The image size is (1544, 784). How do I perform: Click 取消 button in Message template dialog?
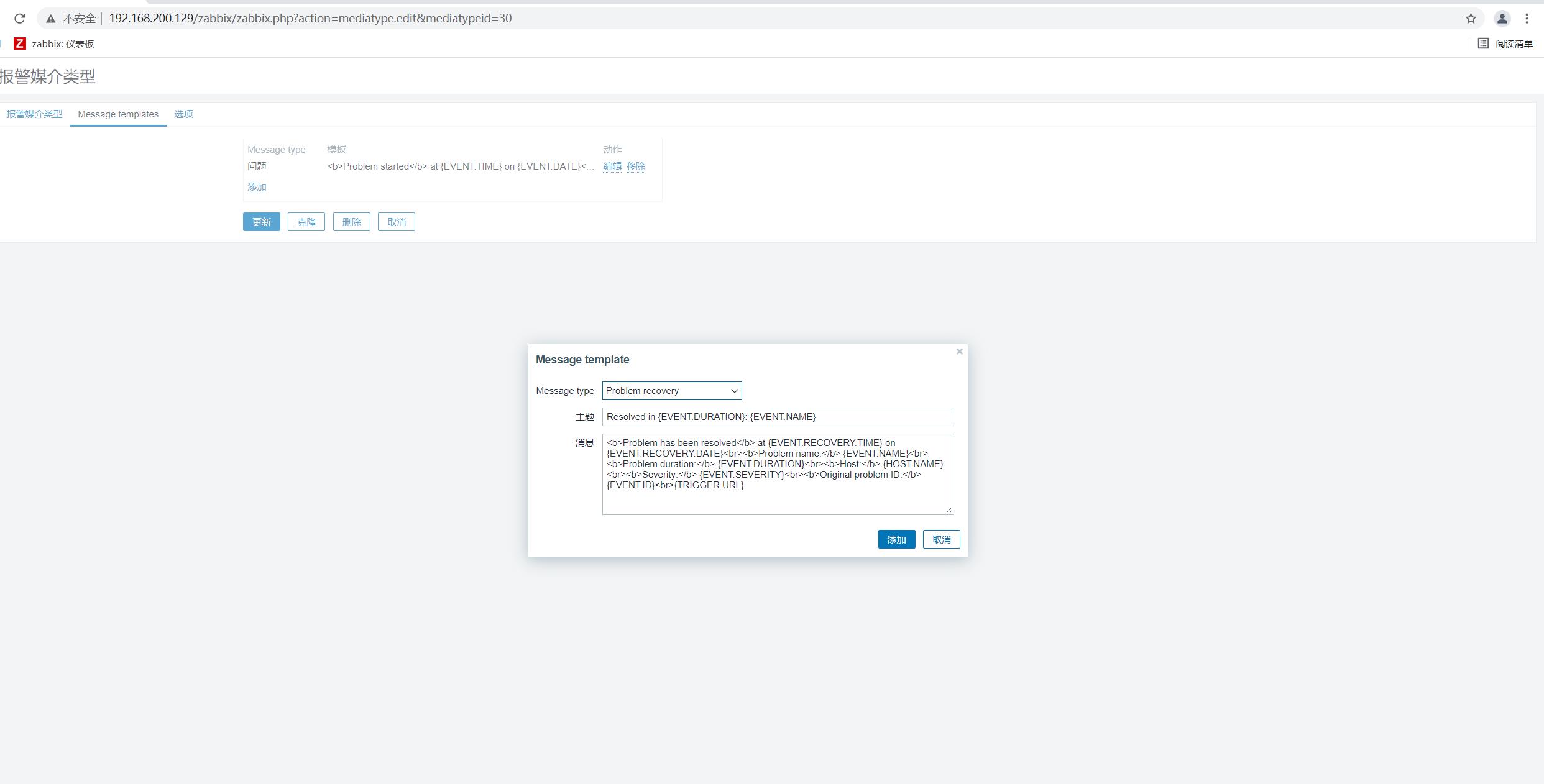coord(942,539)
